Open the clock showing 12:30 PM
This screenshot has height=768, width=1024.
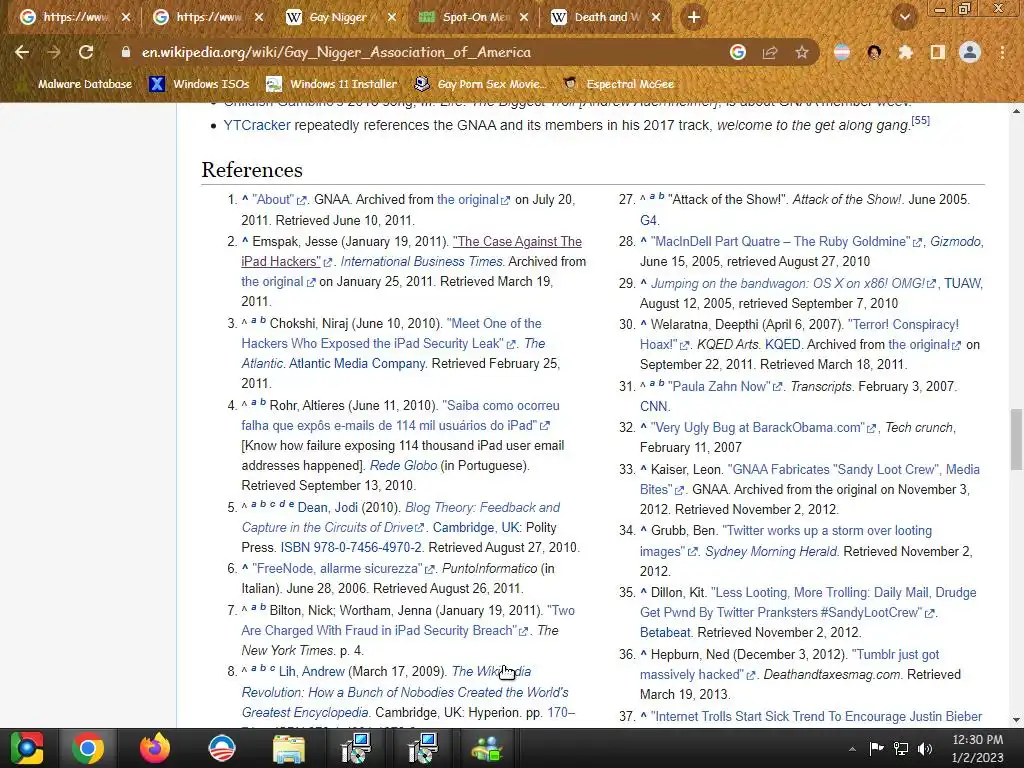(977, 749)
